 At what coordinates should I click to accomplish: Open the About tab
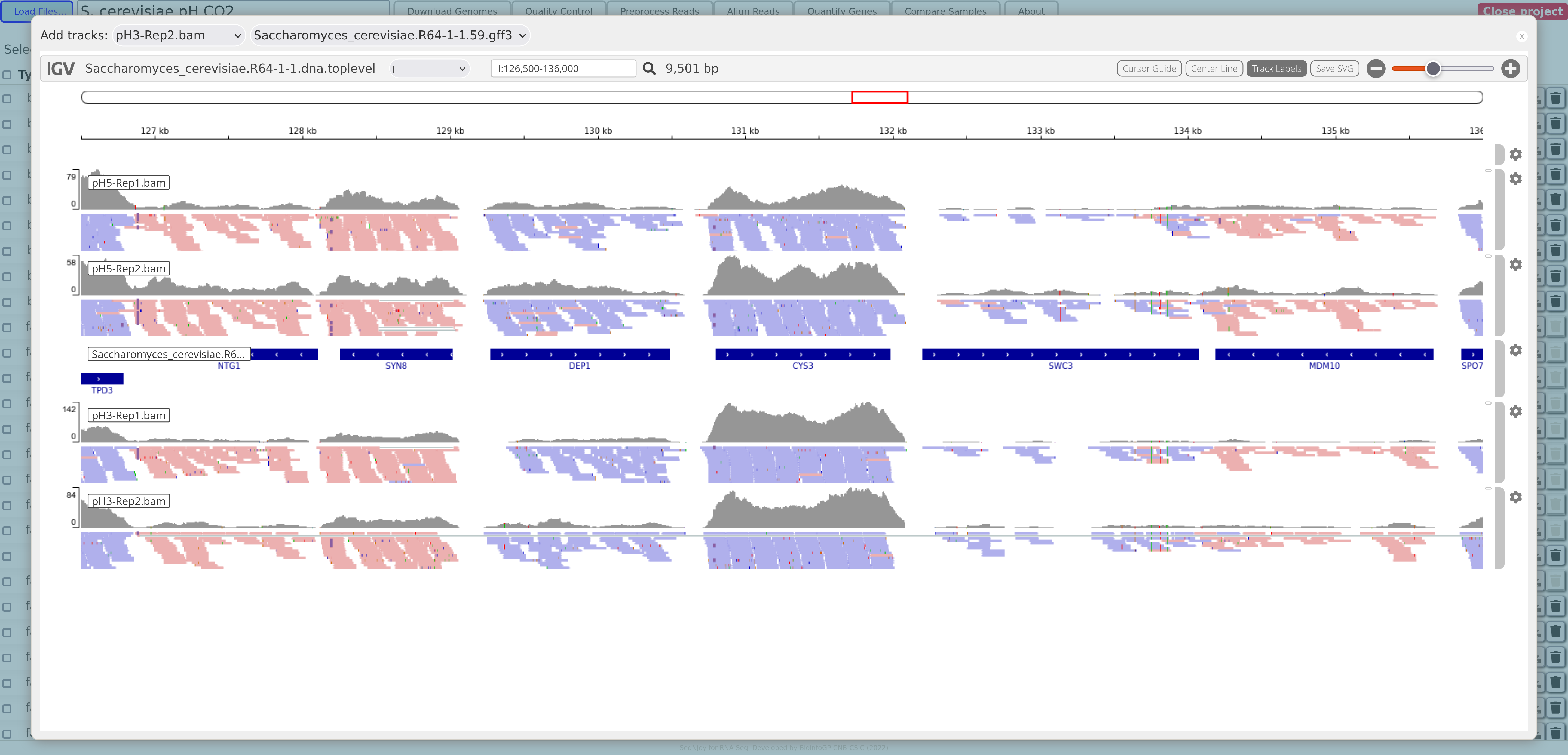click(x=1031, y=10)
